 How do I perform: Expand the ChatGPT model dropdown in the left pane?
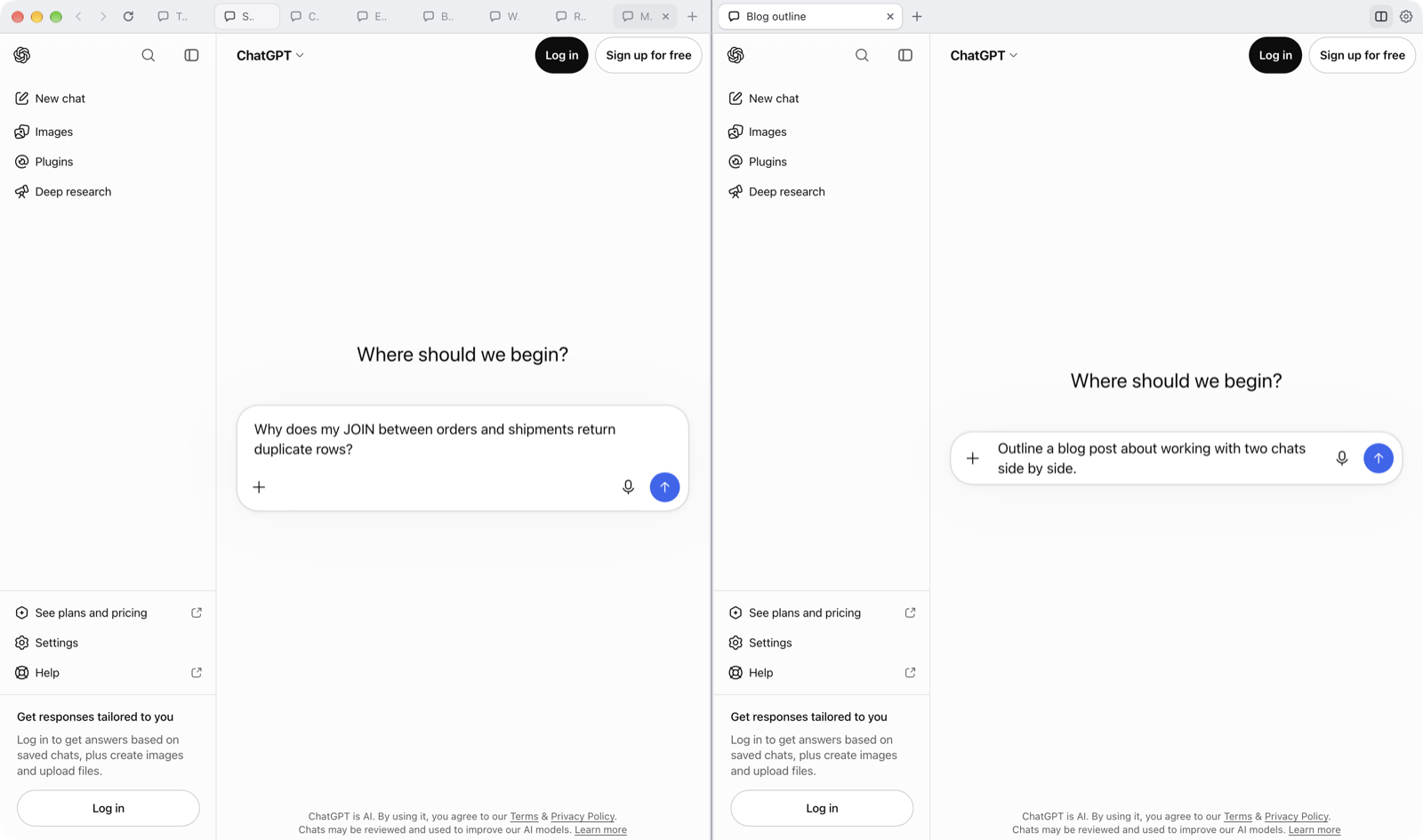click(x=270, y=55)
